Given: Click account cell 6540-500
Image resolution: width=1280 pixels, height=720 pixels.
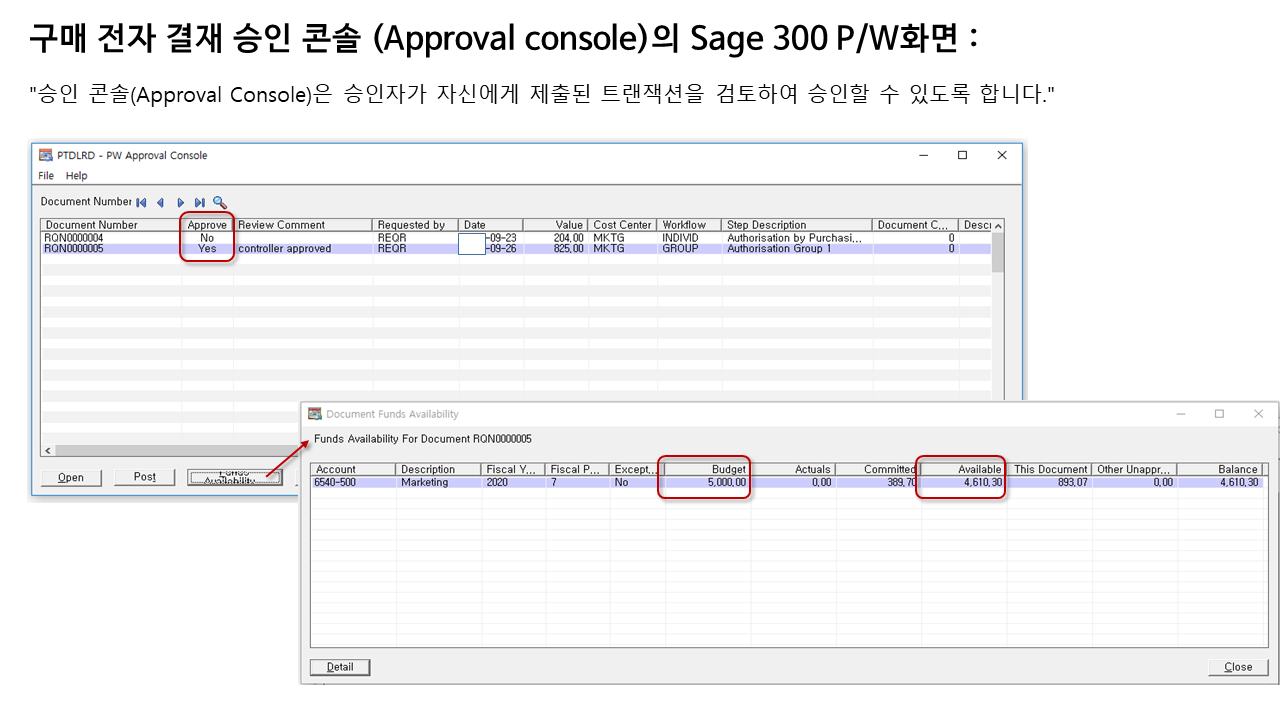Looking at the screenshot, I should [x=353, y=482].
